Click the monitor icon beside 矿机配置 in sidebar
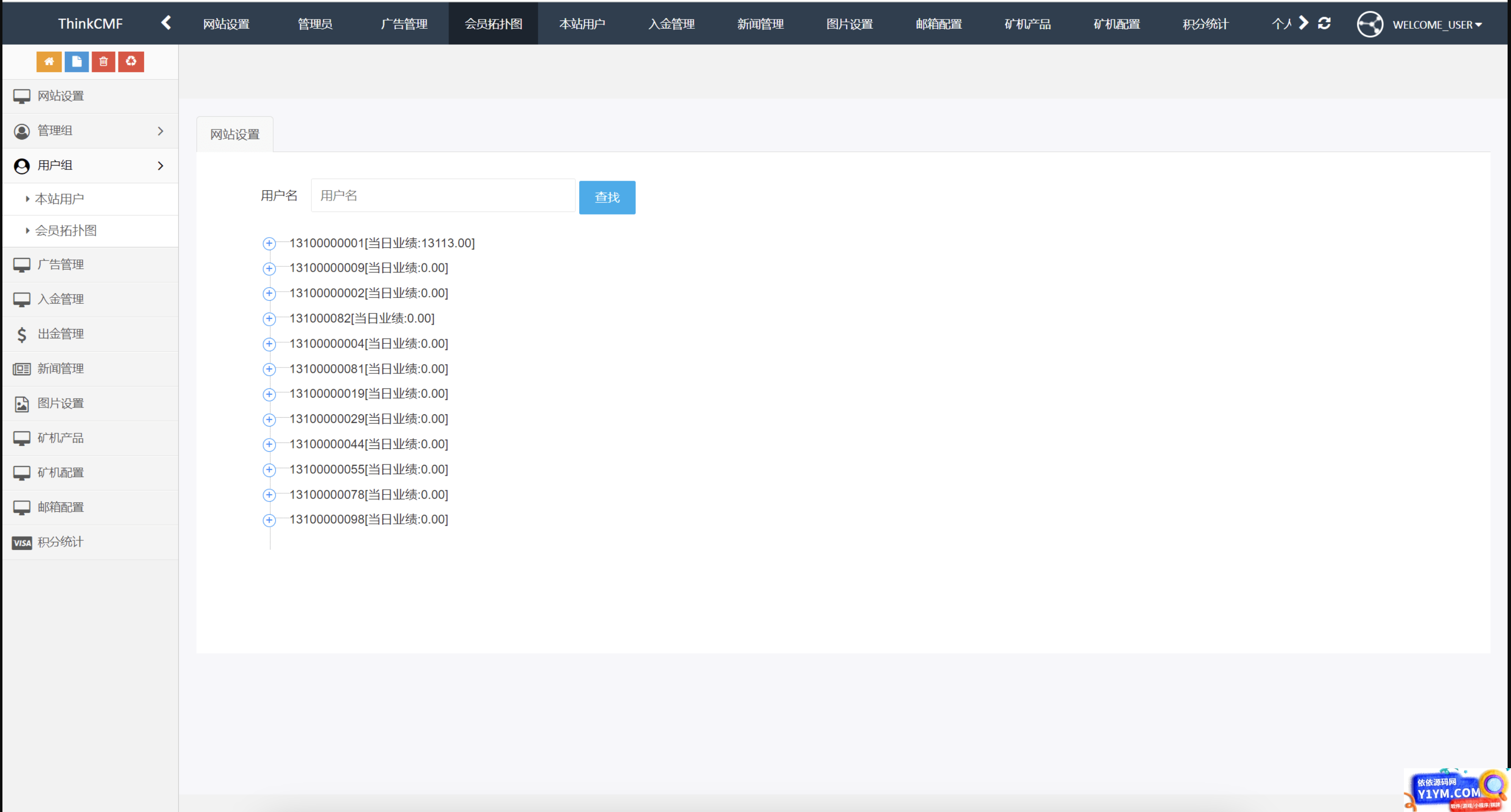The width and height of the screenshot is (1511, 812). point(22,473)
